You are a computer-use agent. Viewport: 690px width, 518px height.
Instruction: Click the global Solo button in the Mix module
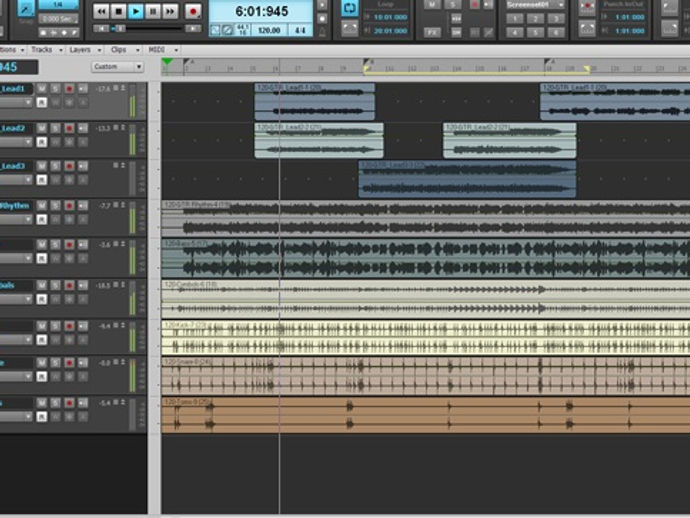pyautogui.click(x=452, y=5)
